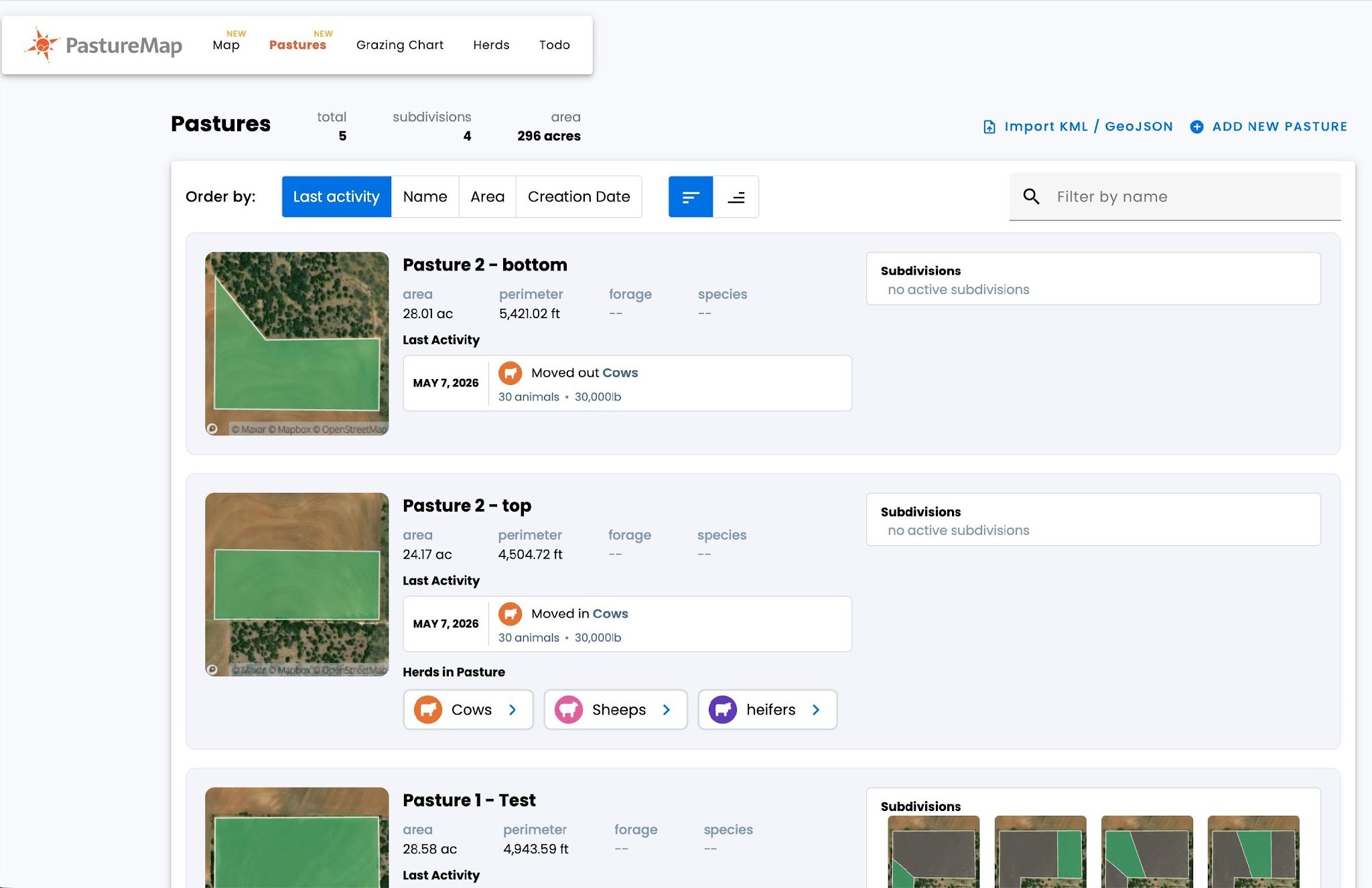Open the Todo page
The height and width of the screenshot is (888, 1372).
[x=555, y=45]
